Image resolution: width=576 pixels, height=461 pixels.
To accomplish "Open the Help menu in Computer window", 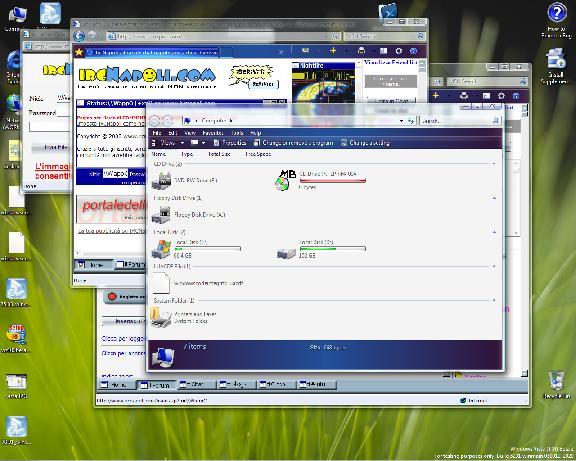I will pos(255,133).
